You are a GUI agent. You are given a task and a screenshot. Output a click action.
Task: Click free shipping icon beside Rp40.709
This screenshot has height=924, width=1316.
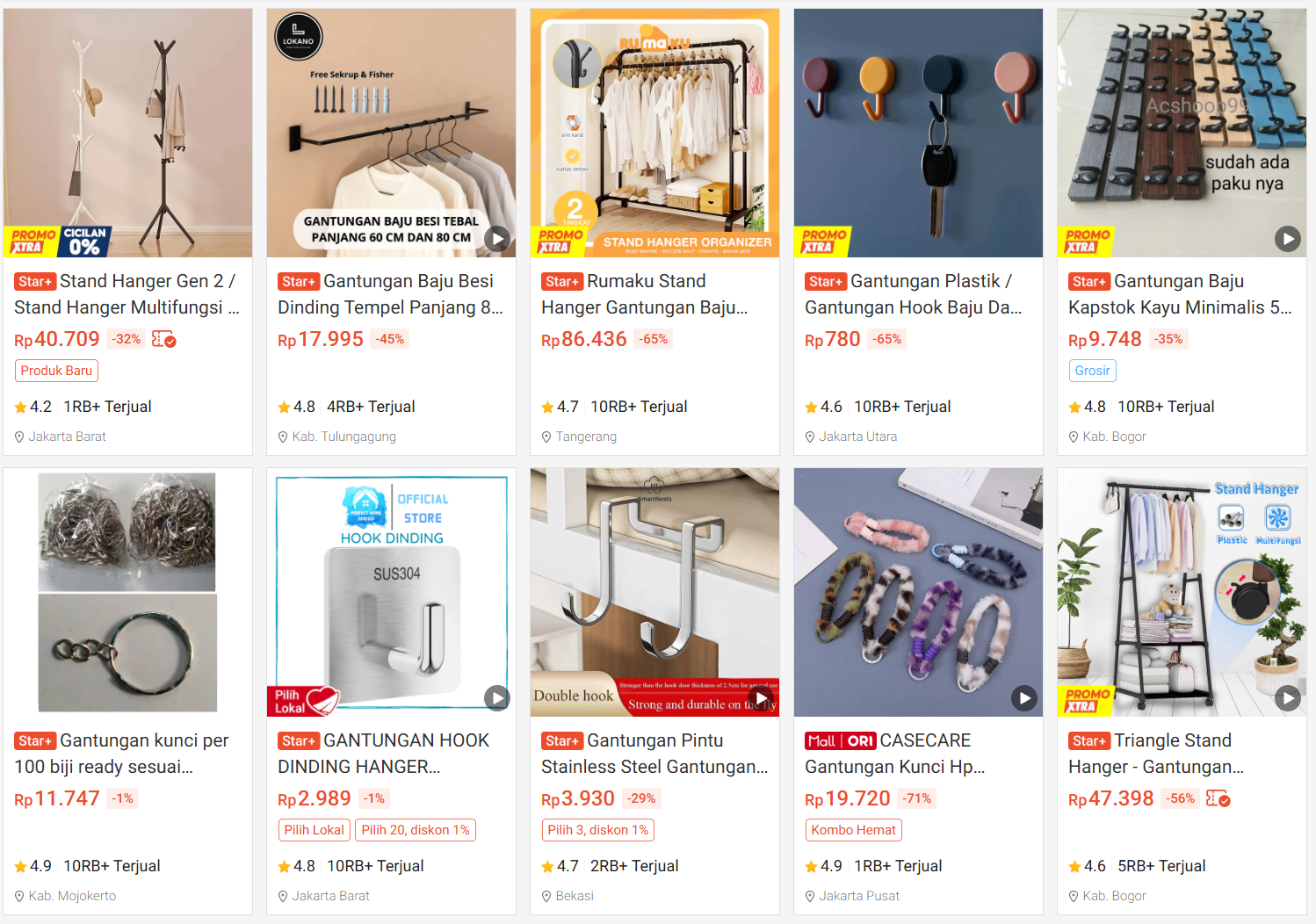164,339
